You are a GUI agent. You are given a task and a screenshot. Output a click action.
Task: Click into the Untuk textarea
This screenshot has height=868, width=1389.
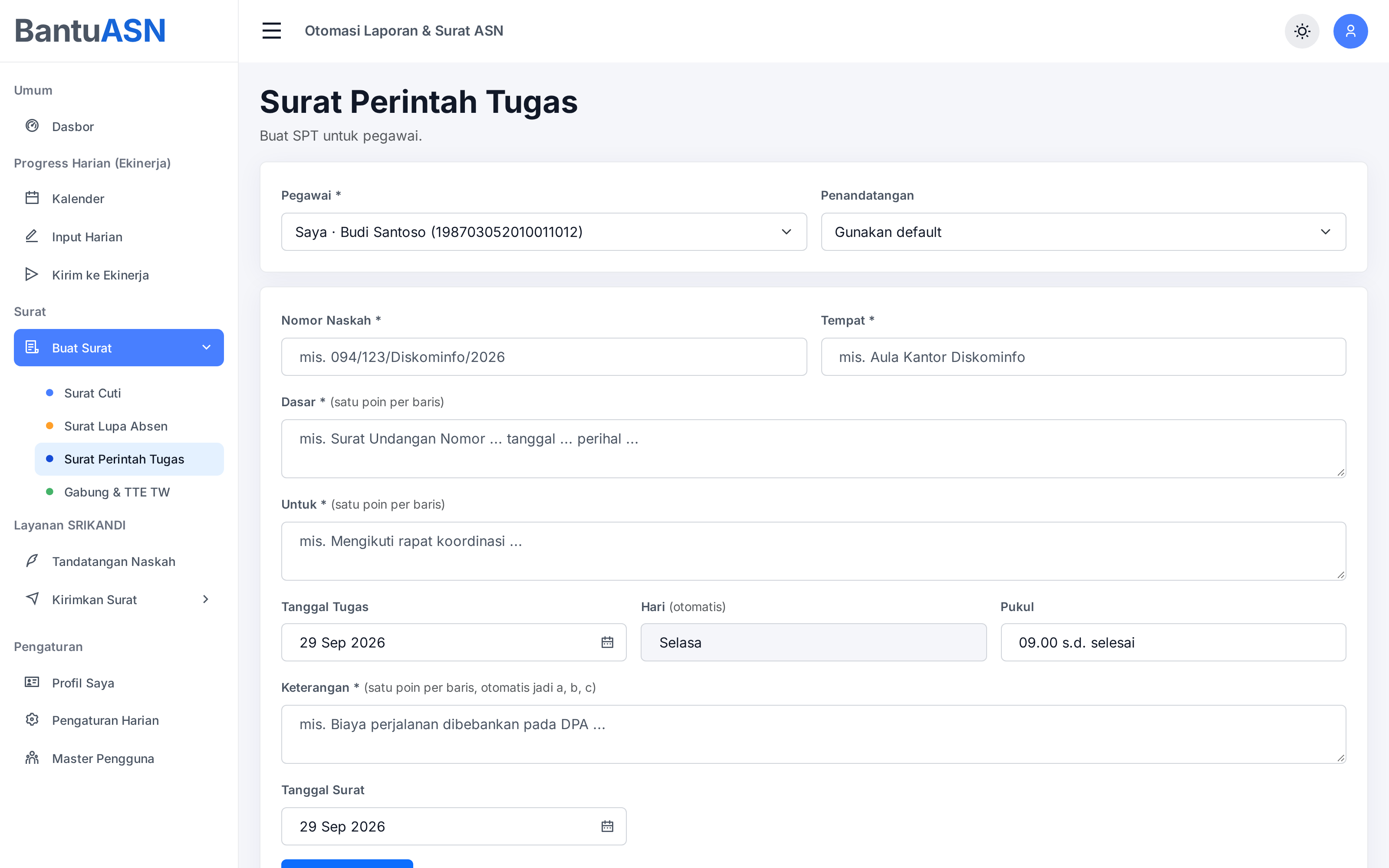tap(813, 551)
